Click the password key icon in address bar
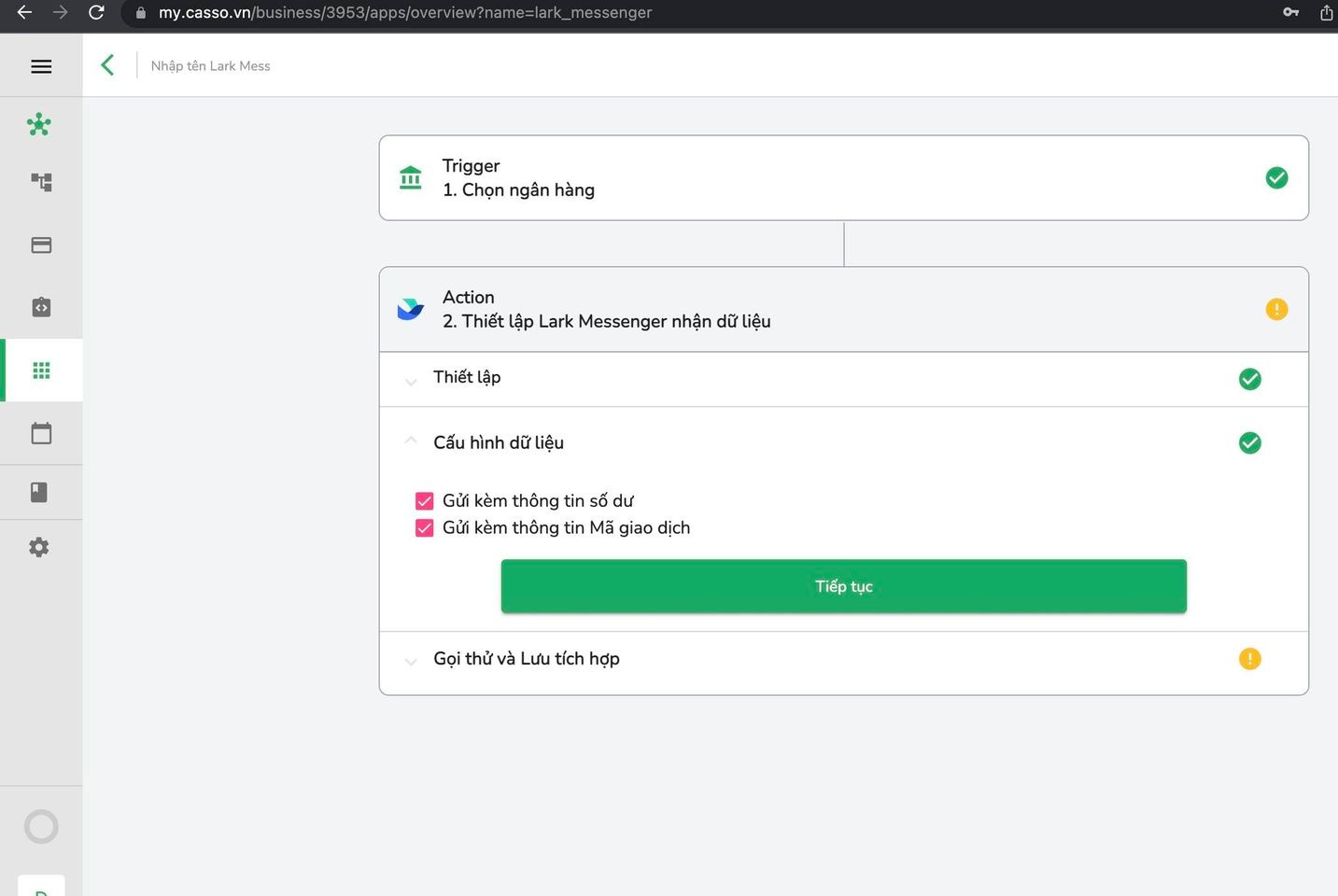Viewport: 1338px width, 896px height. [x=1290, y=12]
